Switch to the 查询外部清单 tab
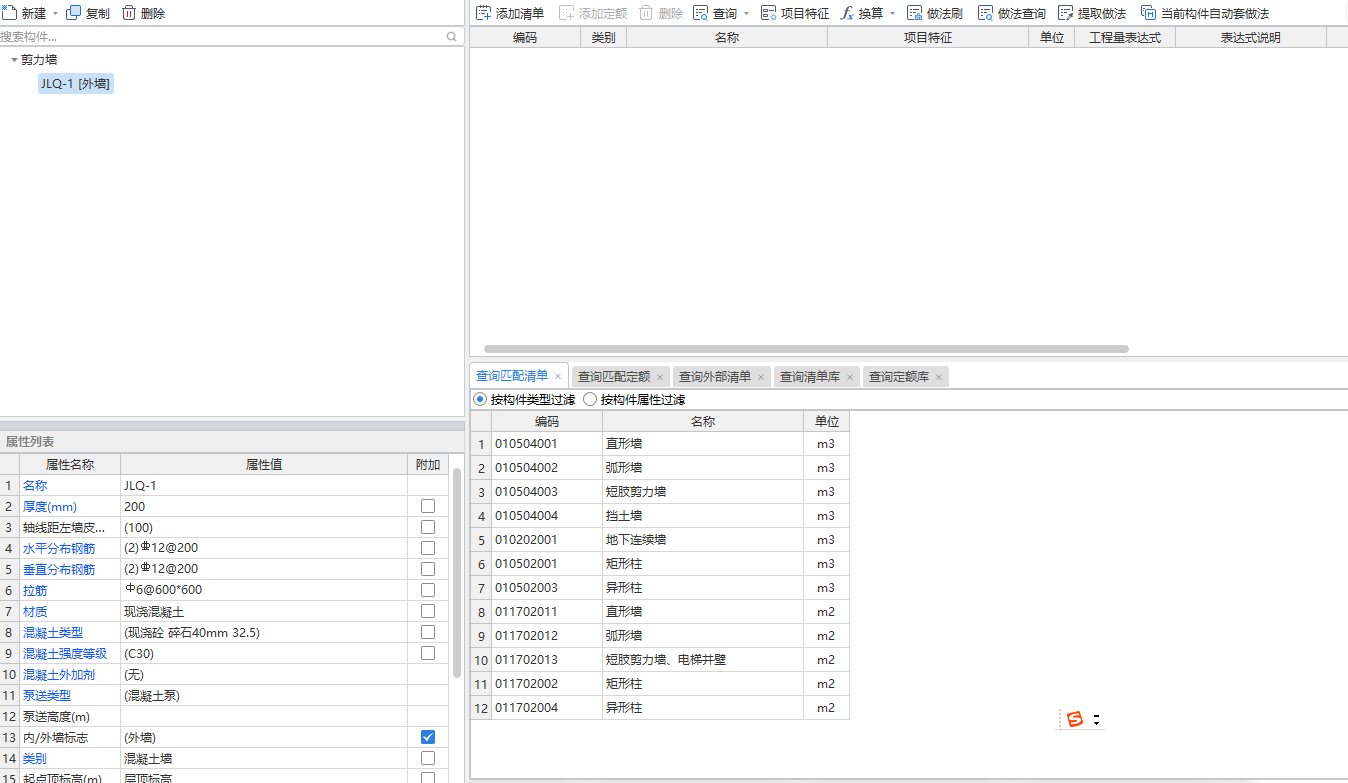 tap(715, 377)
